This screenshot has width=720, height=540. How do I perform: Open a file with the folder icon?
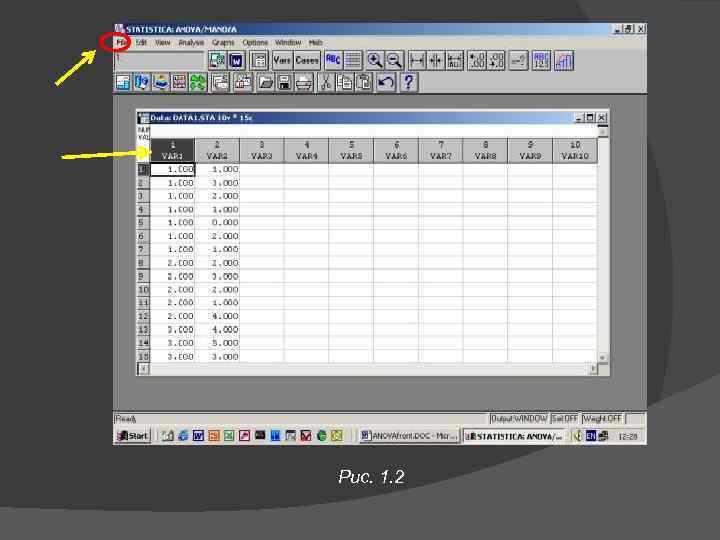[x=265, y=83]
